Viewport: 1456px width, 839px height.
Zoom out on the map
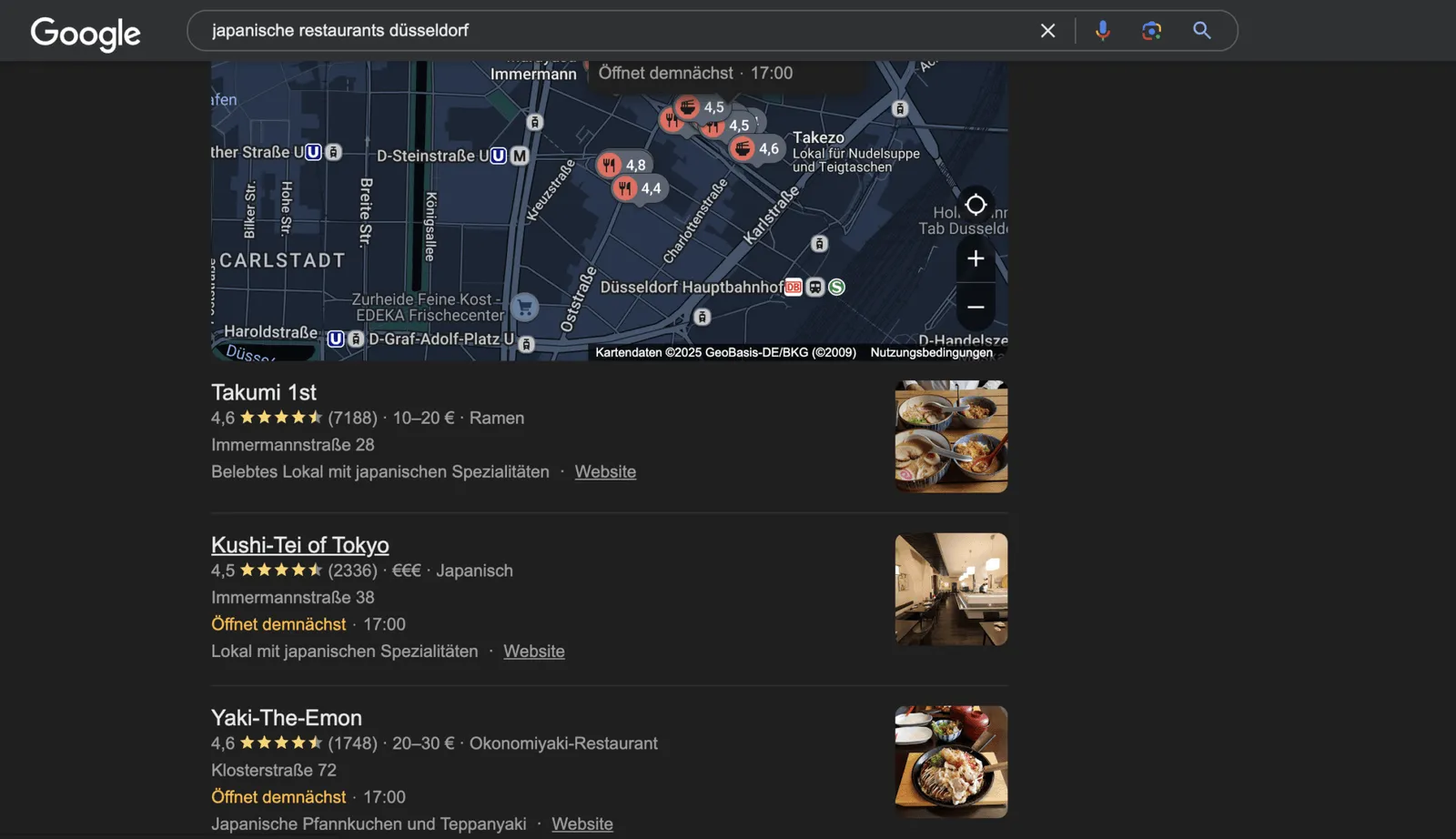tap(976, 308)
